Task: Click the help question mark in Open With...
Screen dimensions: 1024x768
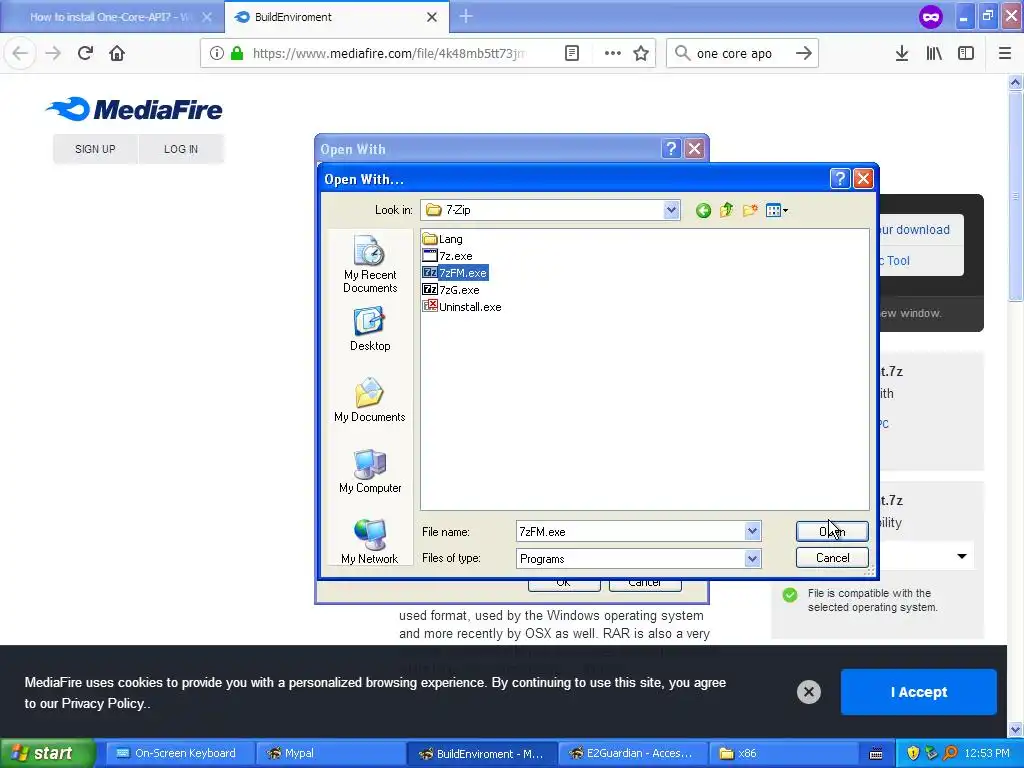Action: coord(840,178)
